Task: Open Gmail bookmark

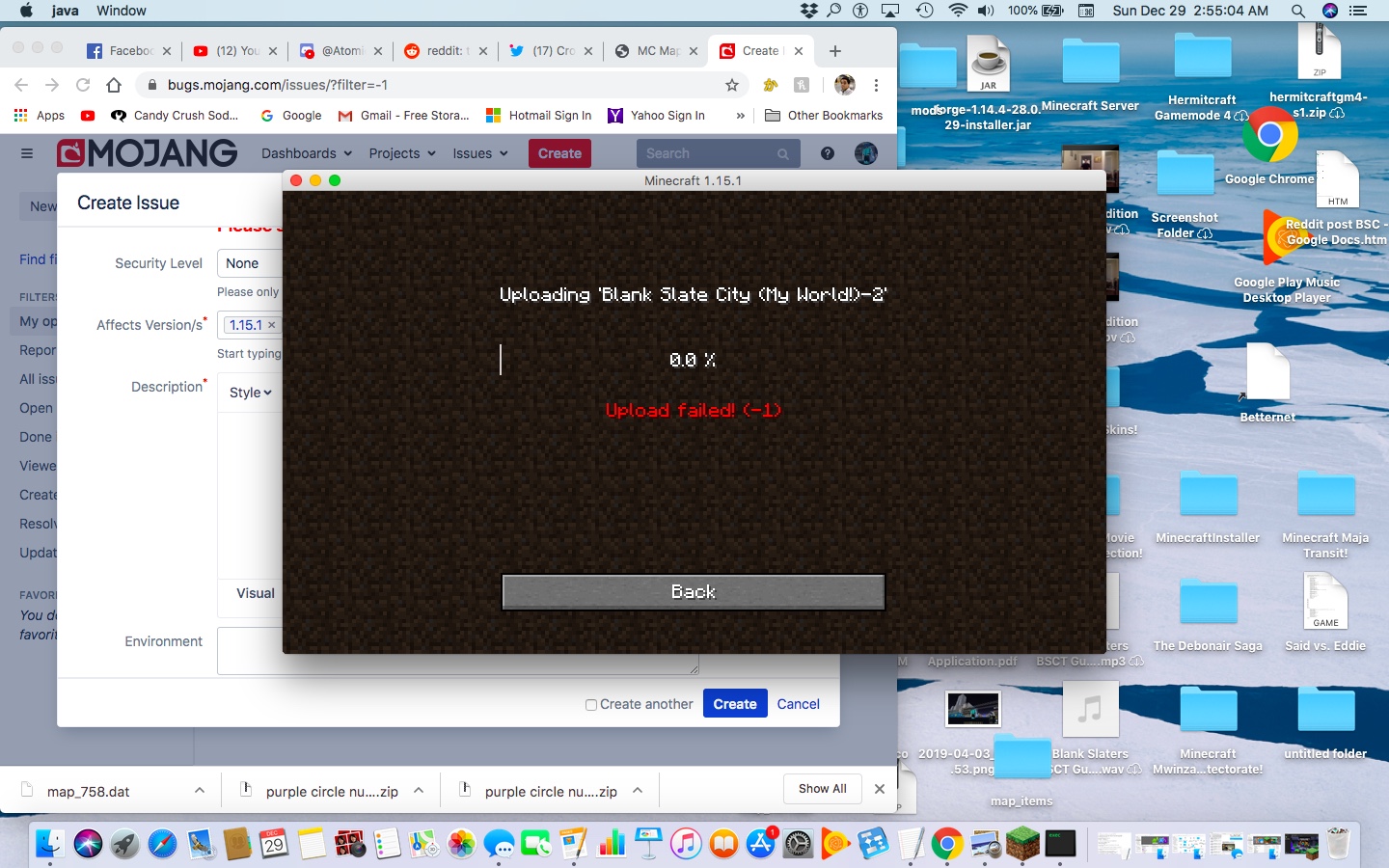Action: (x=403, y=116)
